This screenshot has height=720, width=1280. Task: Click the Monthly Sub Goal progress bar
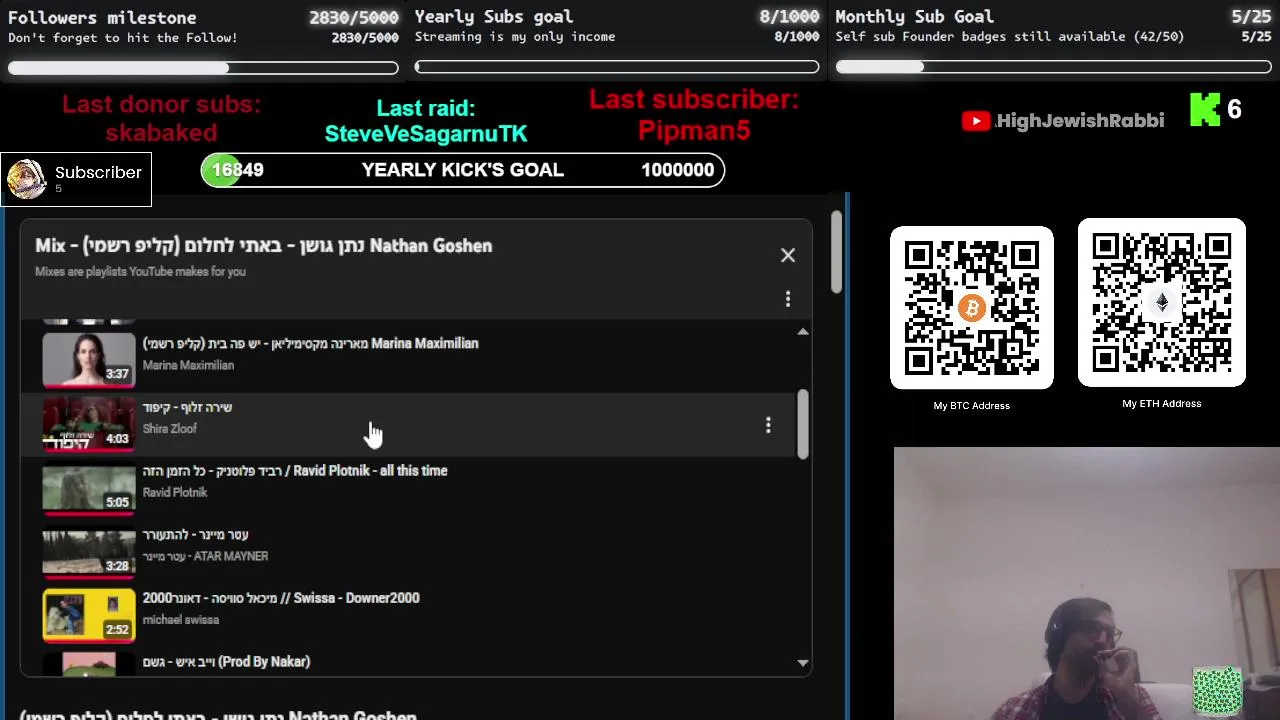coord(1053,67)
